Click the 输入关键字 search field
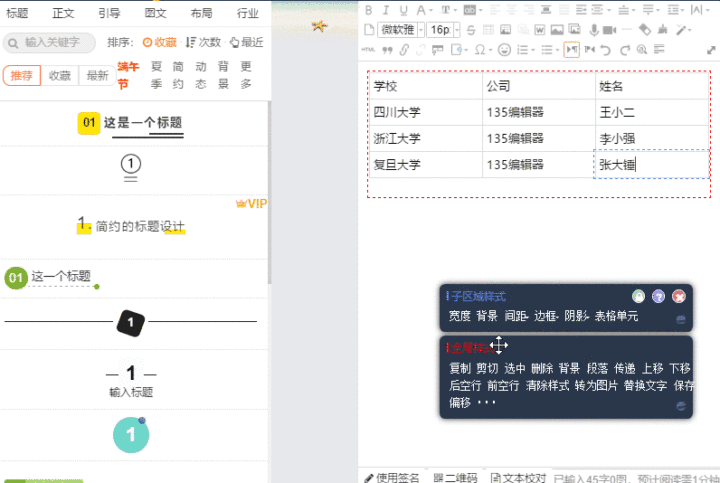720x483 pixels. tap(50, 43)
